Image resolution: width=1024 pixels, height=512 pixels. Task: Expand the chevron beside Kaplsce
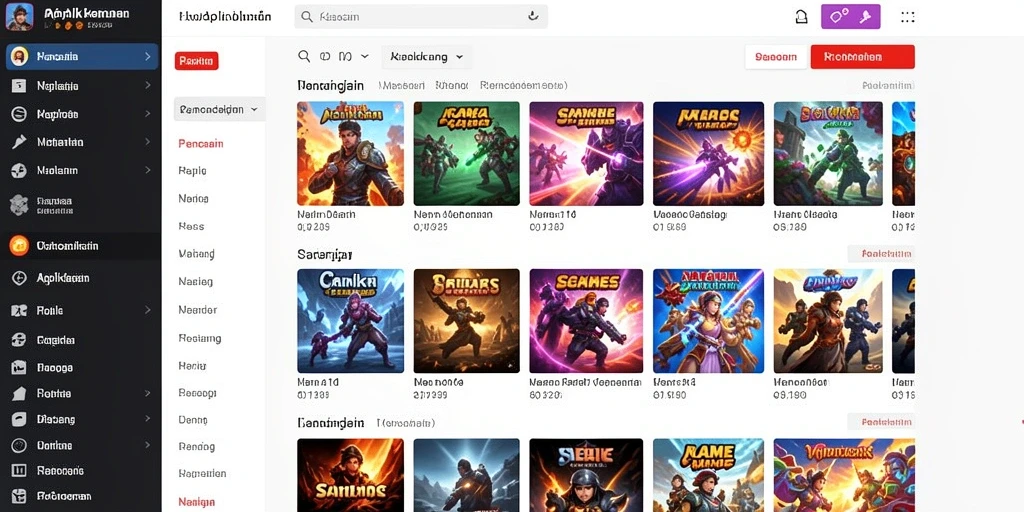point(148,114)
